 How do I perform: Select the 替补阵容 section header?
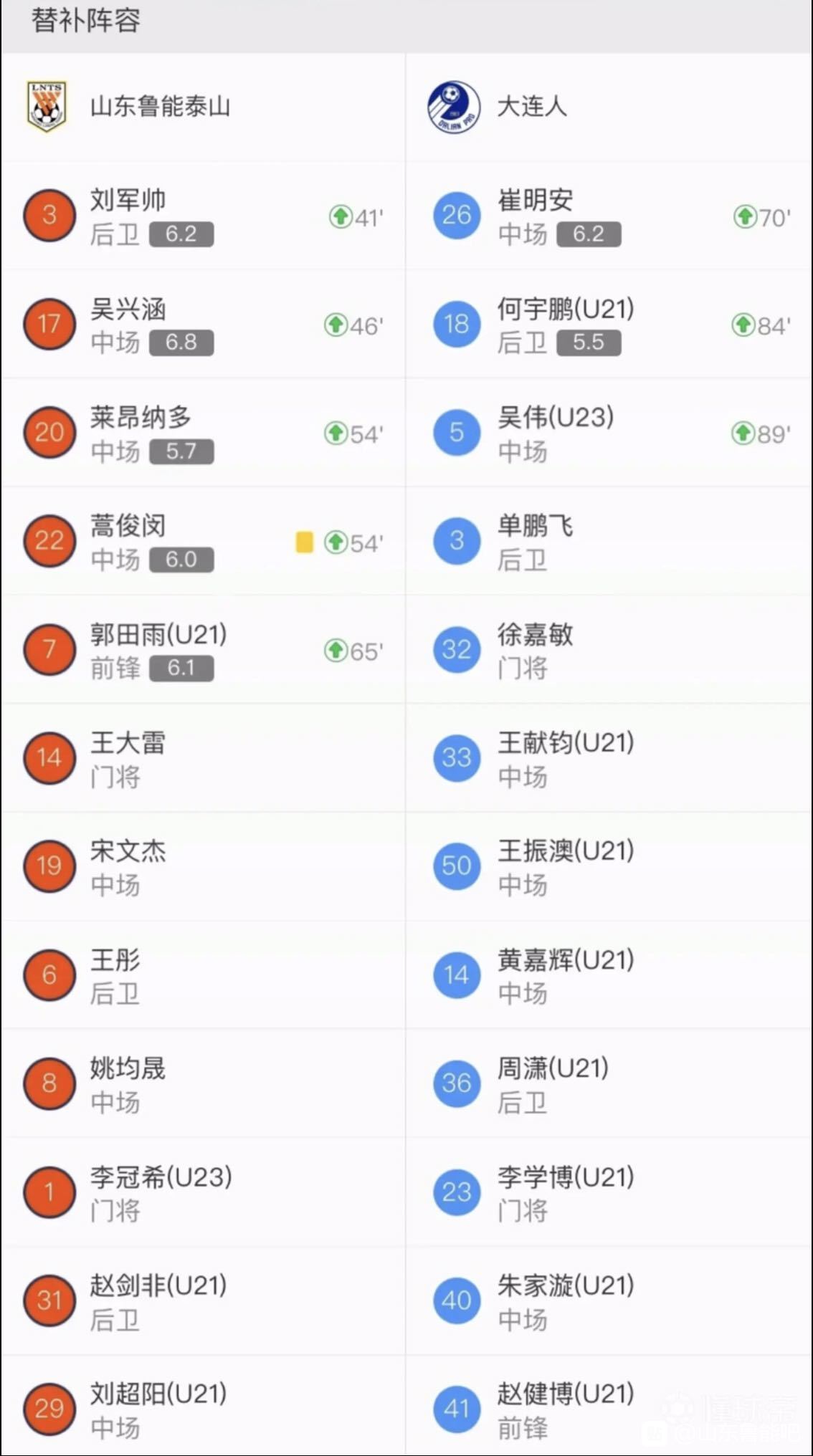pos(85,20)
